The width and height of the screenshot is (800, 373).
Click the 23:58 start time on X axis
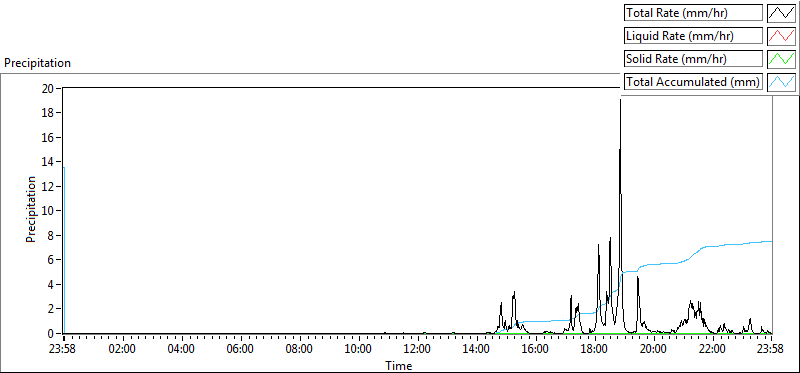pos(64,350)
